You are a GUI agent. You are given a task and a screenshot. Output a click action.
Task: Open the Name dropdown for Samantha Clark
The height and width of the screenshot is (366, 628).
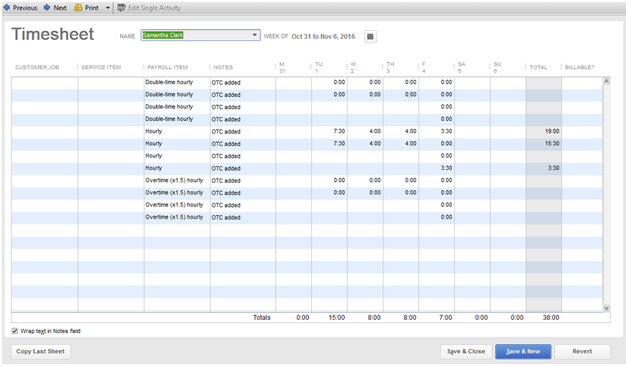[x=254, y=35]
